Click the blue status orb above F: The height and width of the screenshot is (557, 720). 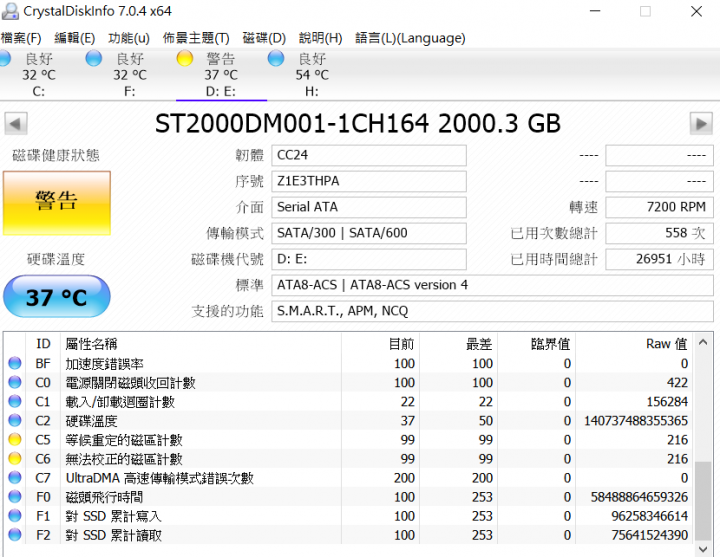coord(94,58)
